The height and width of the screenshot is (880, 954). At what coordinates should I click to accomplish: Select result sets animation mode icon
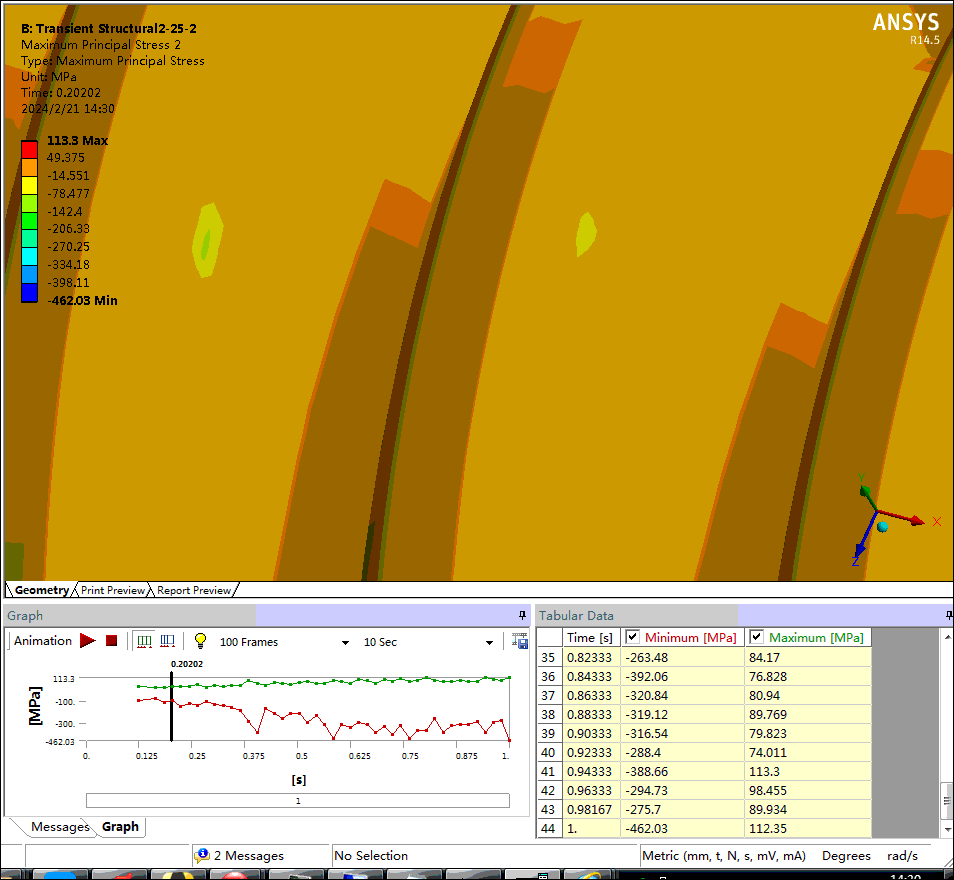click(x=167, y=641)
